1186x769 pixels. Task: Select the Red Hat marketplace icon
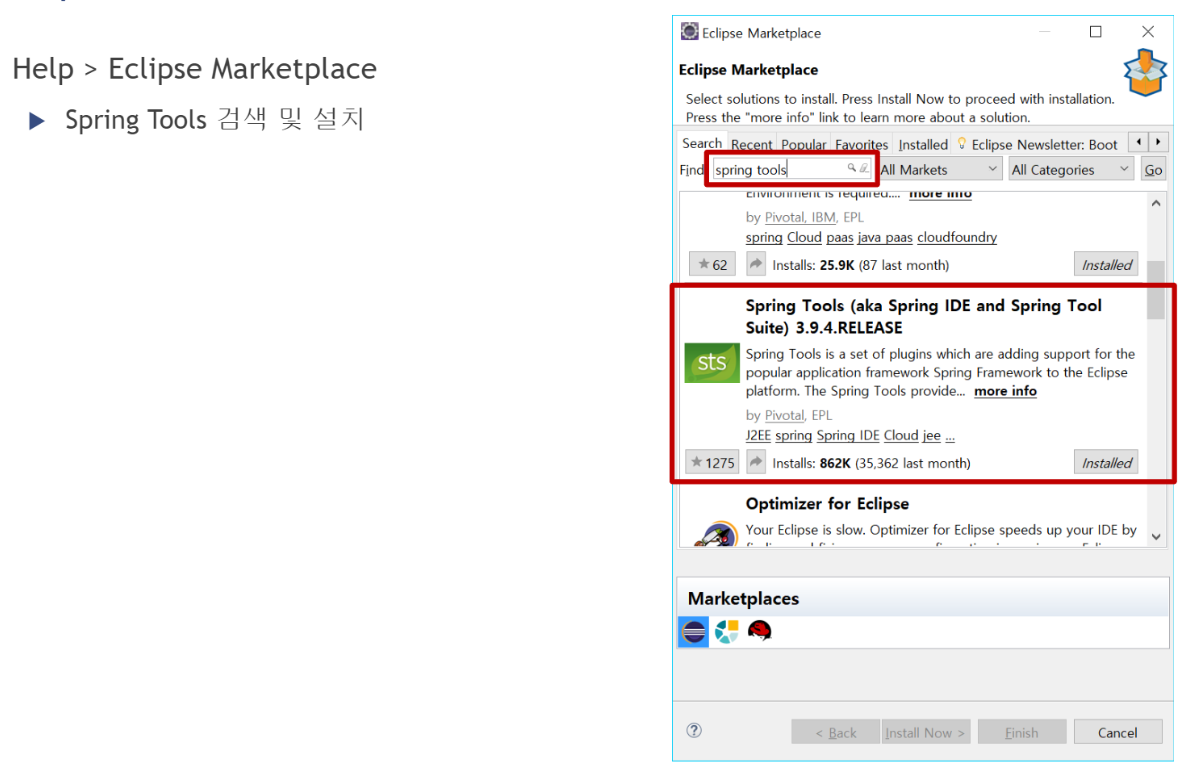(759, 631)
